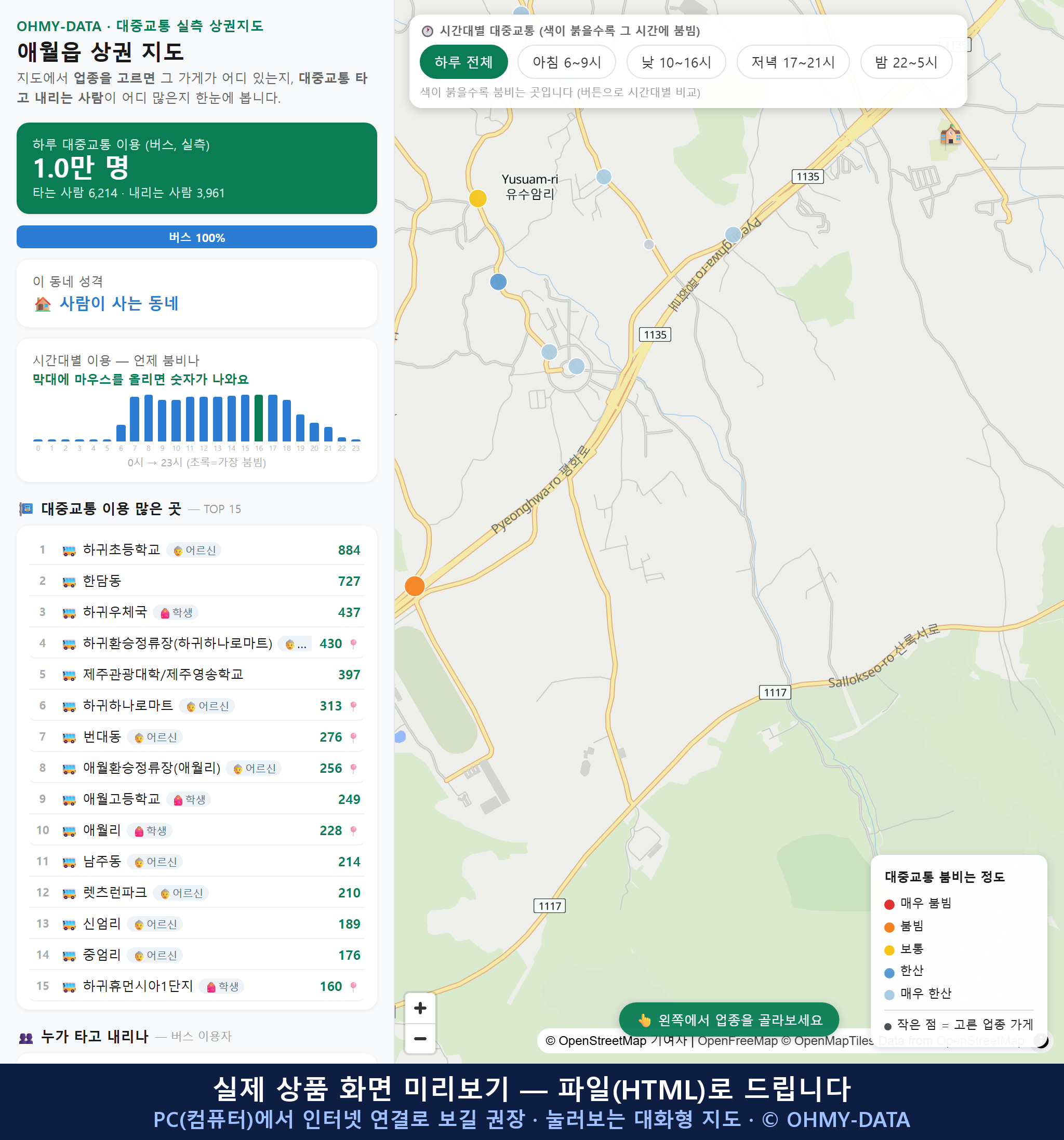The height and width of the screenshot is (1140, 1064).
Task: Select 제주관광대학/제주영송학교 row
Action: point(197,674)
